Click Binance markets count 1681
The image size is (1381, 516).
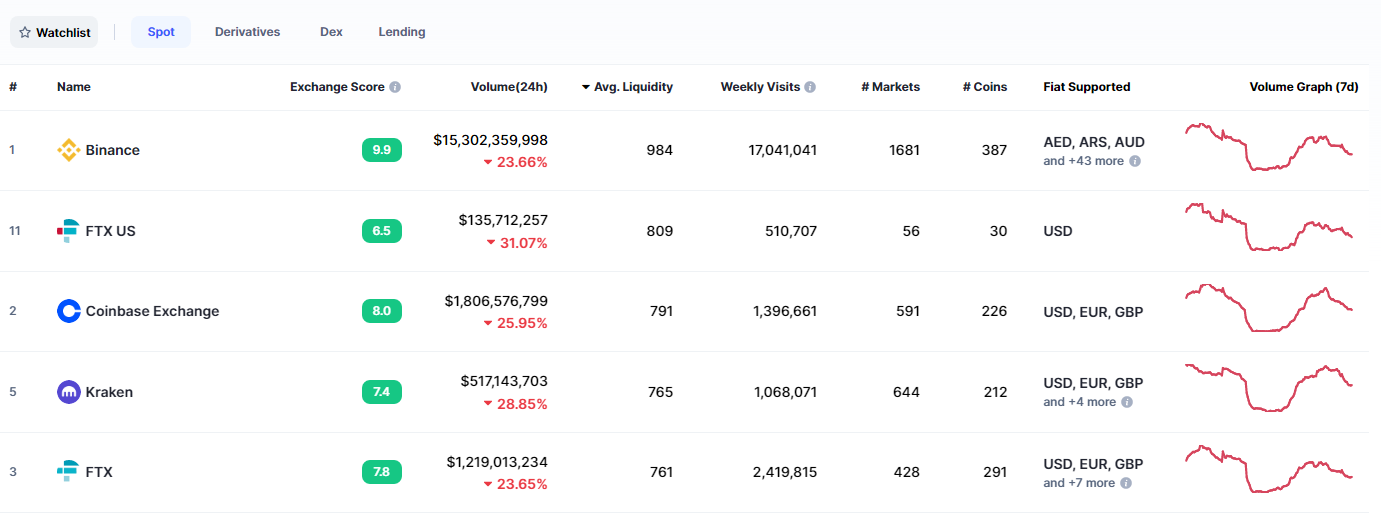pyautogui.click(x=904, y=150)
